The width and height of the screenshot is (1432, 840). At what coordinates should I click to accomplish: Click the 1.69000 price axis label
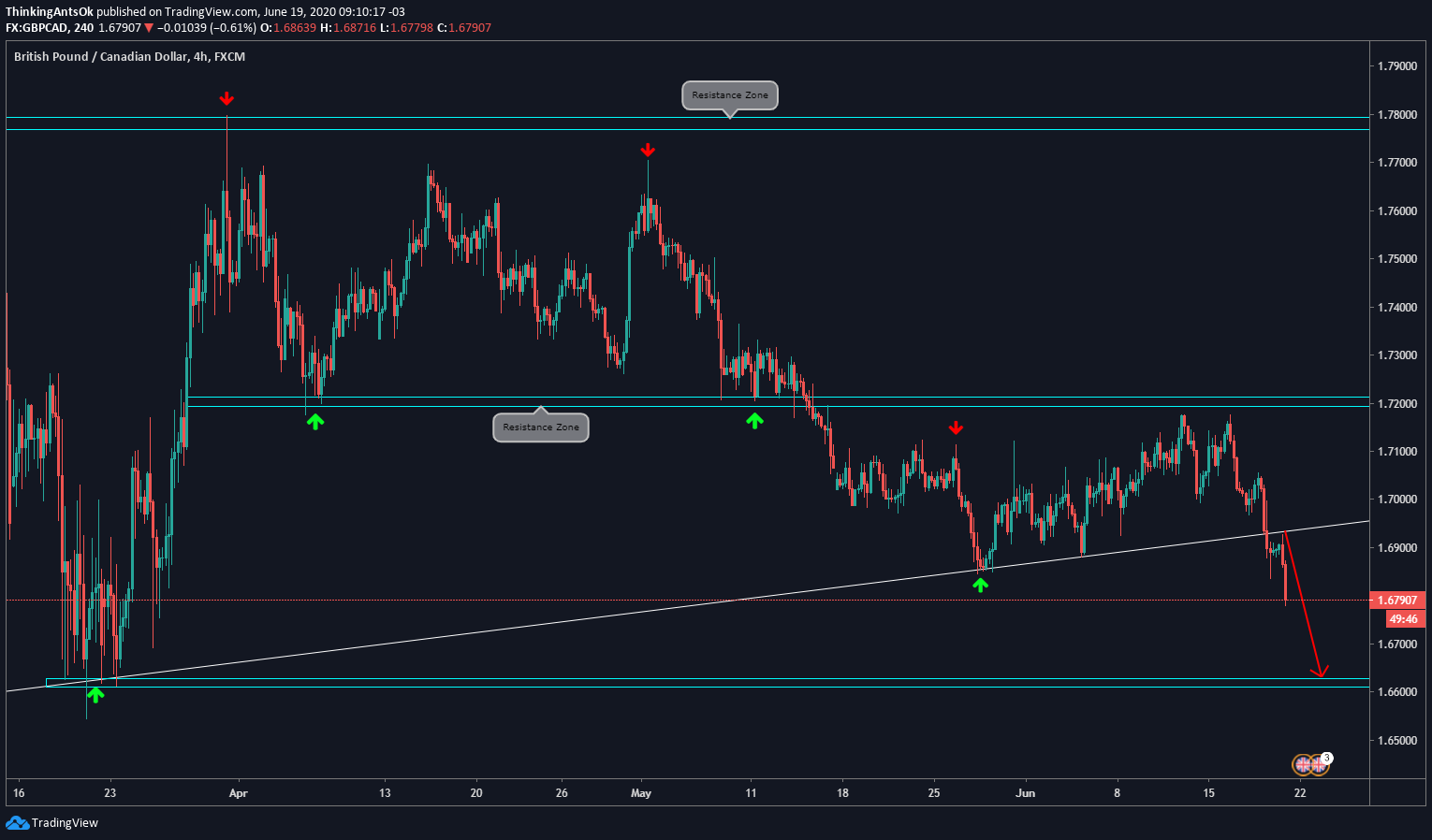click(1396, 548)
